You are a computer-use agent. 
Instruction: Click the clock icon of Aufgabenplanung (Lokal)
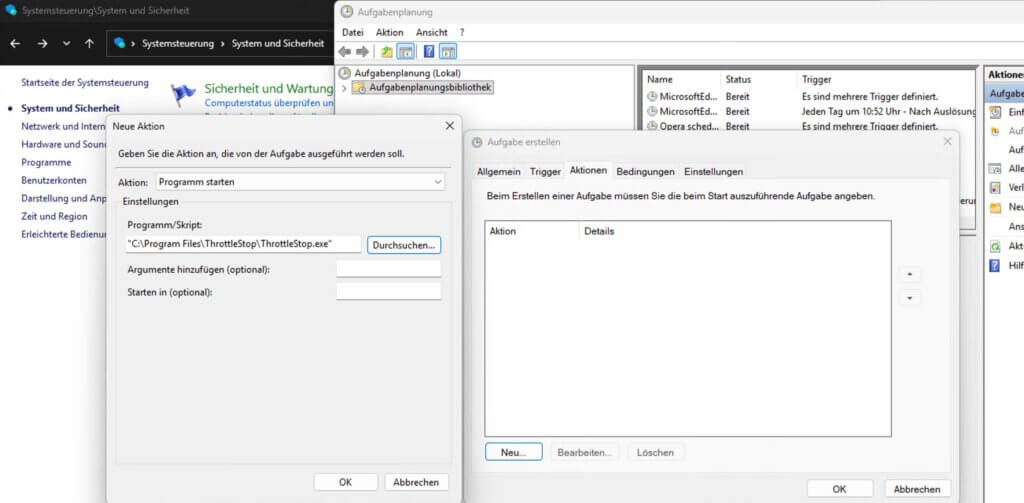345,73
